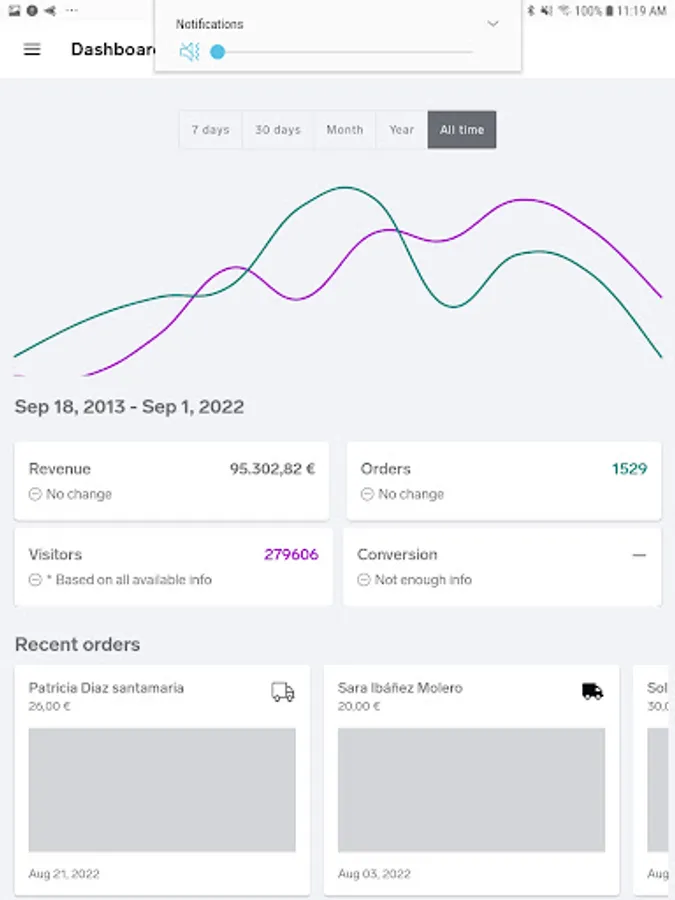Select the 7 days range tab
Screen dimensions: 675x900
point(210,130)
